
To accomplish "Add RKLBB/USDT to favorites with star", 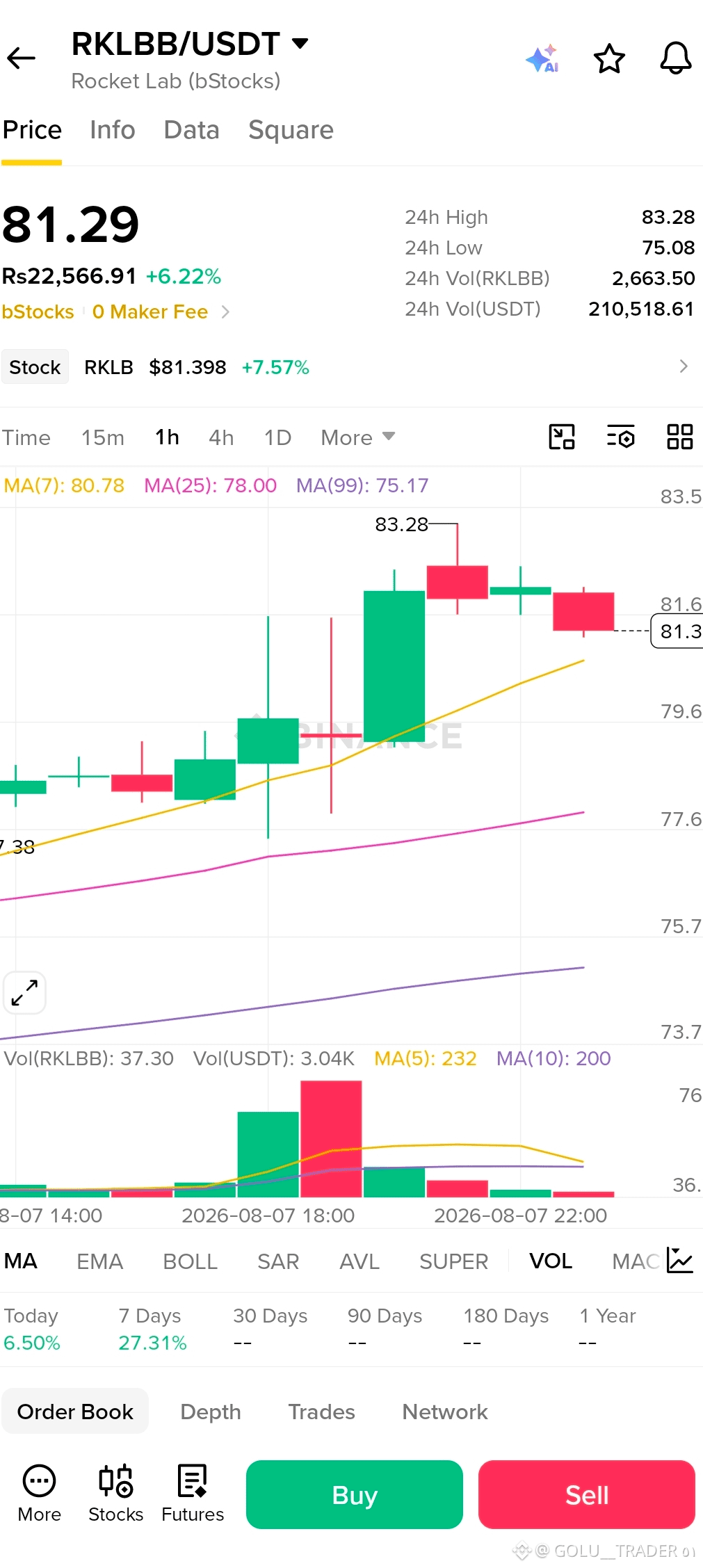I will [609, 58].
